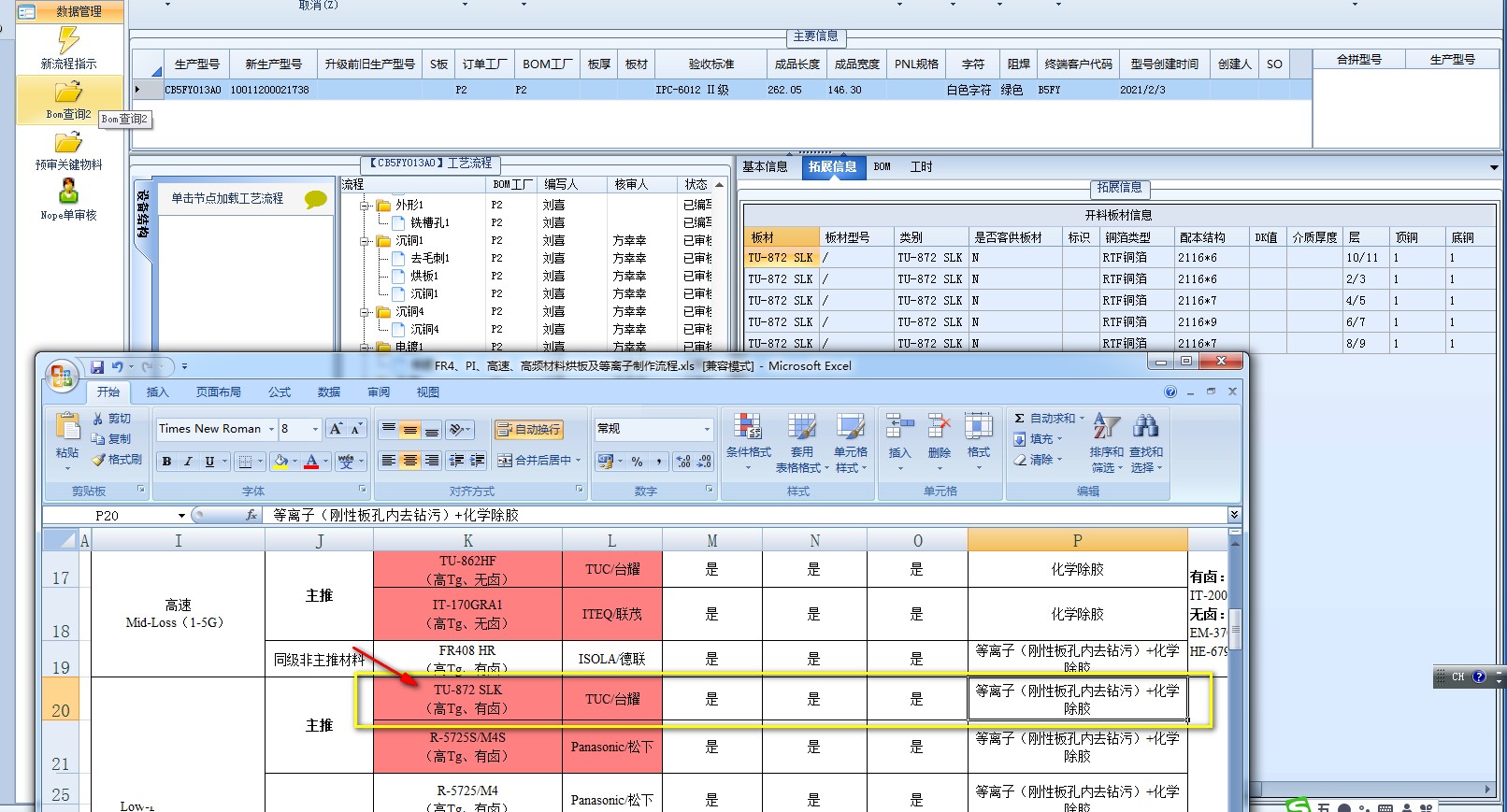1507x812 pixels.
Task: Click the red font color A icon
Action: point(311,461)
